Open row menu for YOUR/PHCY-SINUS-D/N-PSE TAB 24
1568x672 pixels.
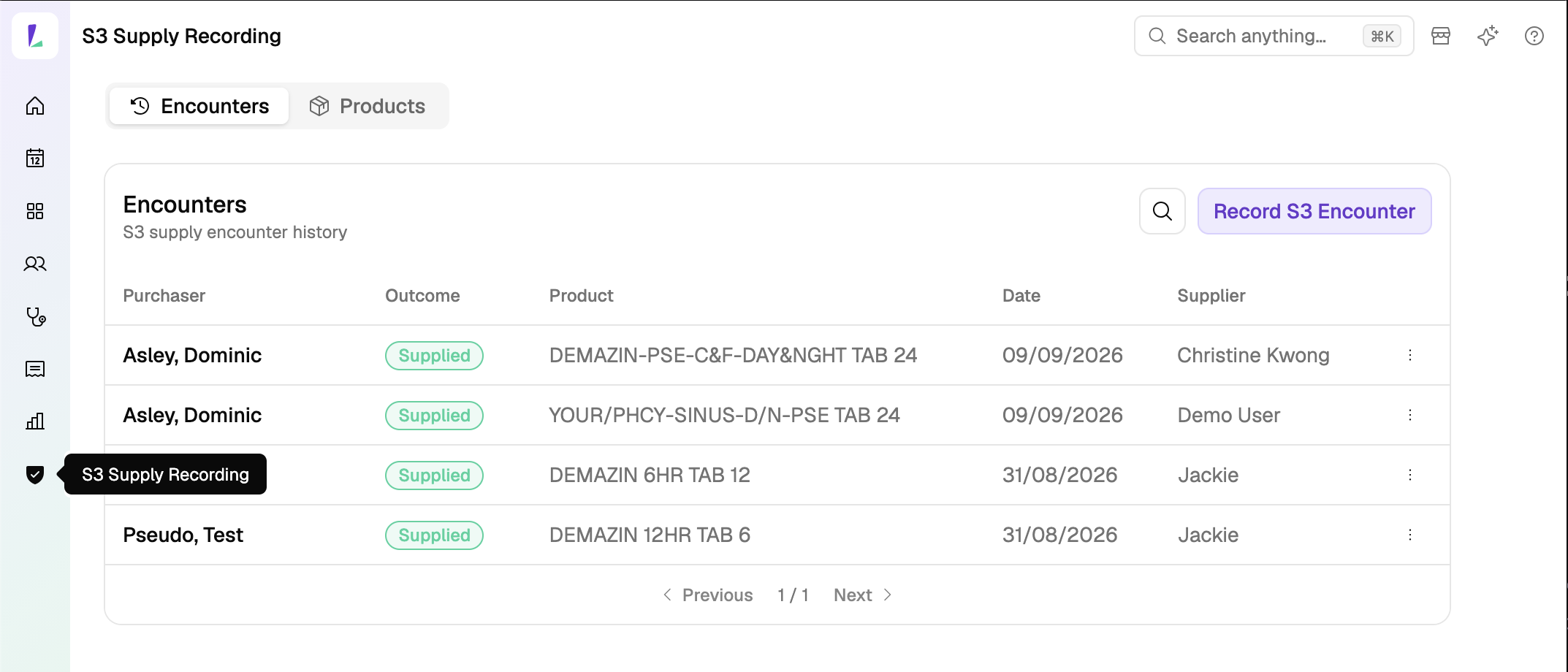(1410, 415)
